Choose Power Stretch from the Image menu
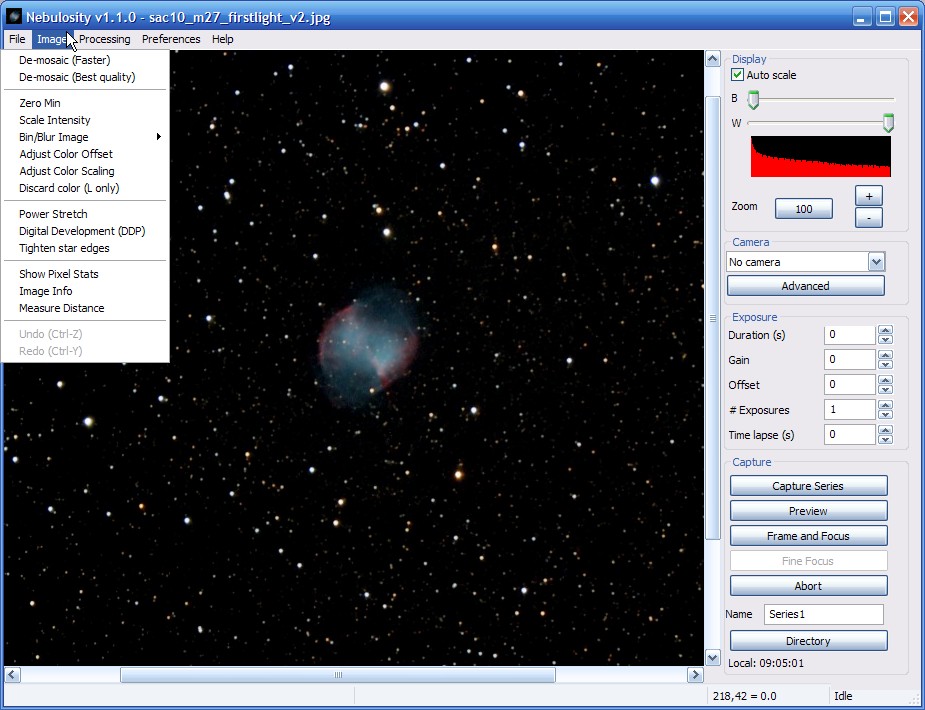The height and width of the screenshot is (710, 925). click(x=54, y=214)
